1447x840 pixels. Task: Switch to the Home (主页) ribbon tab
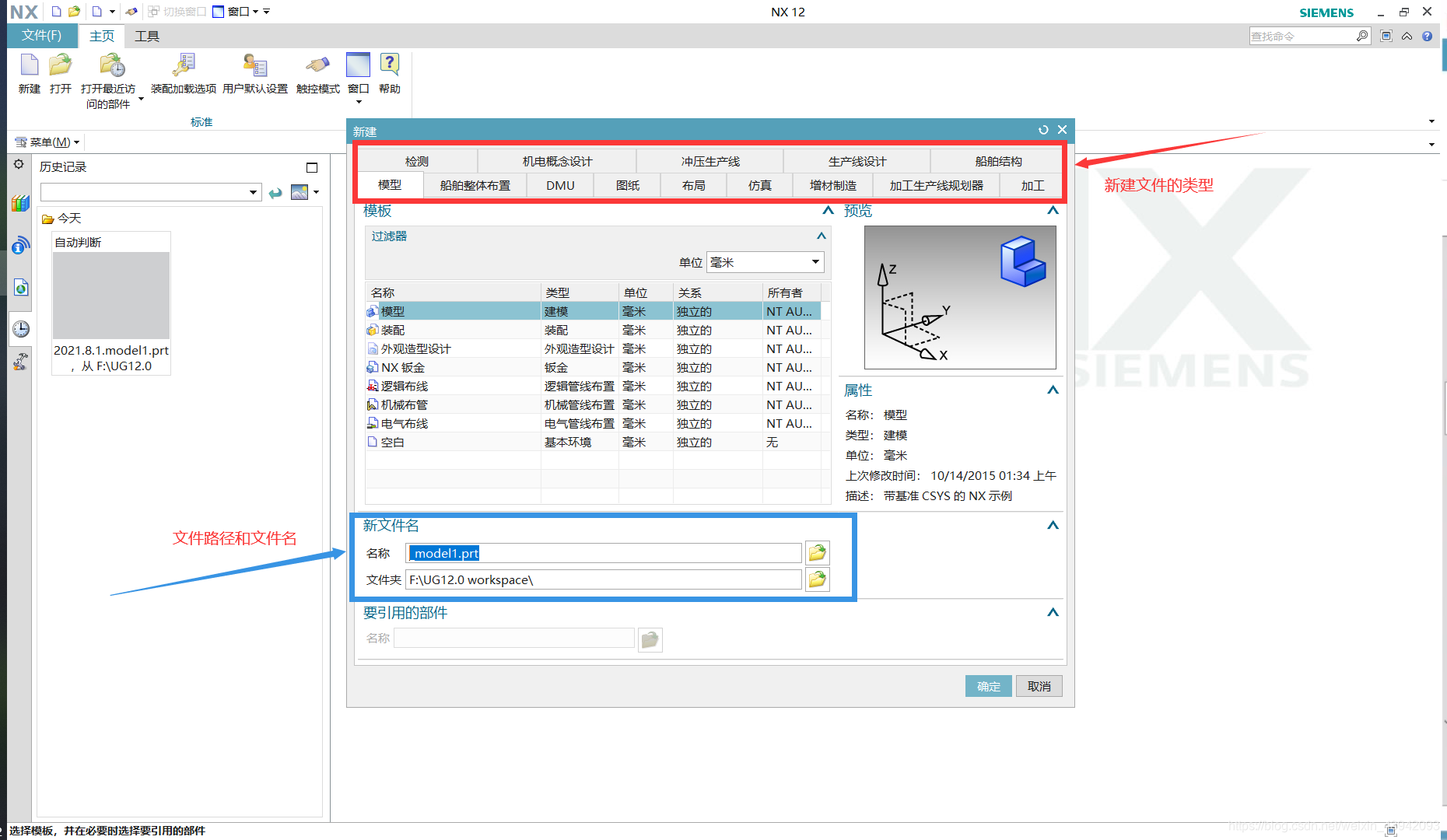(x=102, y=36)
